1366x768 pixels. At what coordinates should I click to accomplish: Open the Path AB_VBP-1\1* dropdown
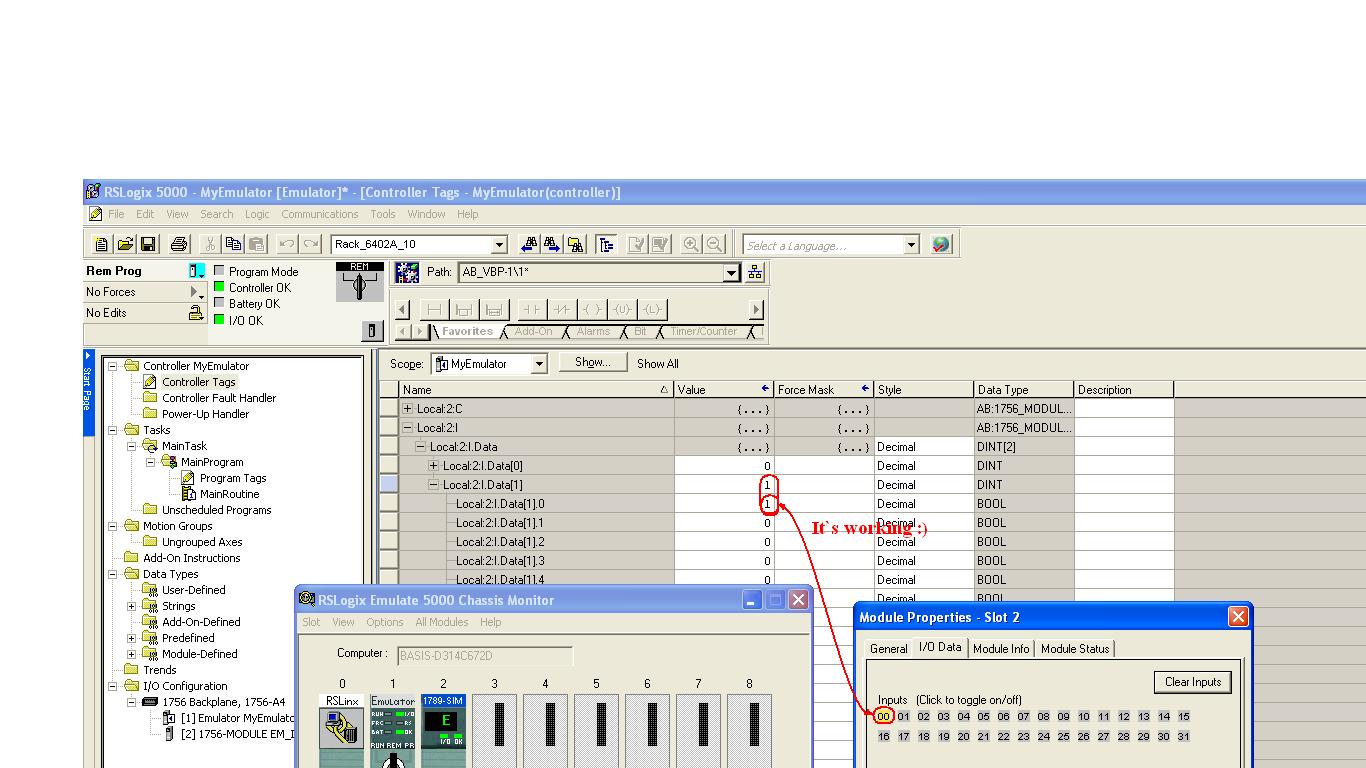coord(731,272)
